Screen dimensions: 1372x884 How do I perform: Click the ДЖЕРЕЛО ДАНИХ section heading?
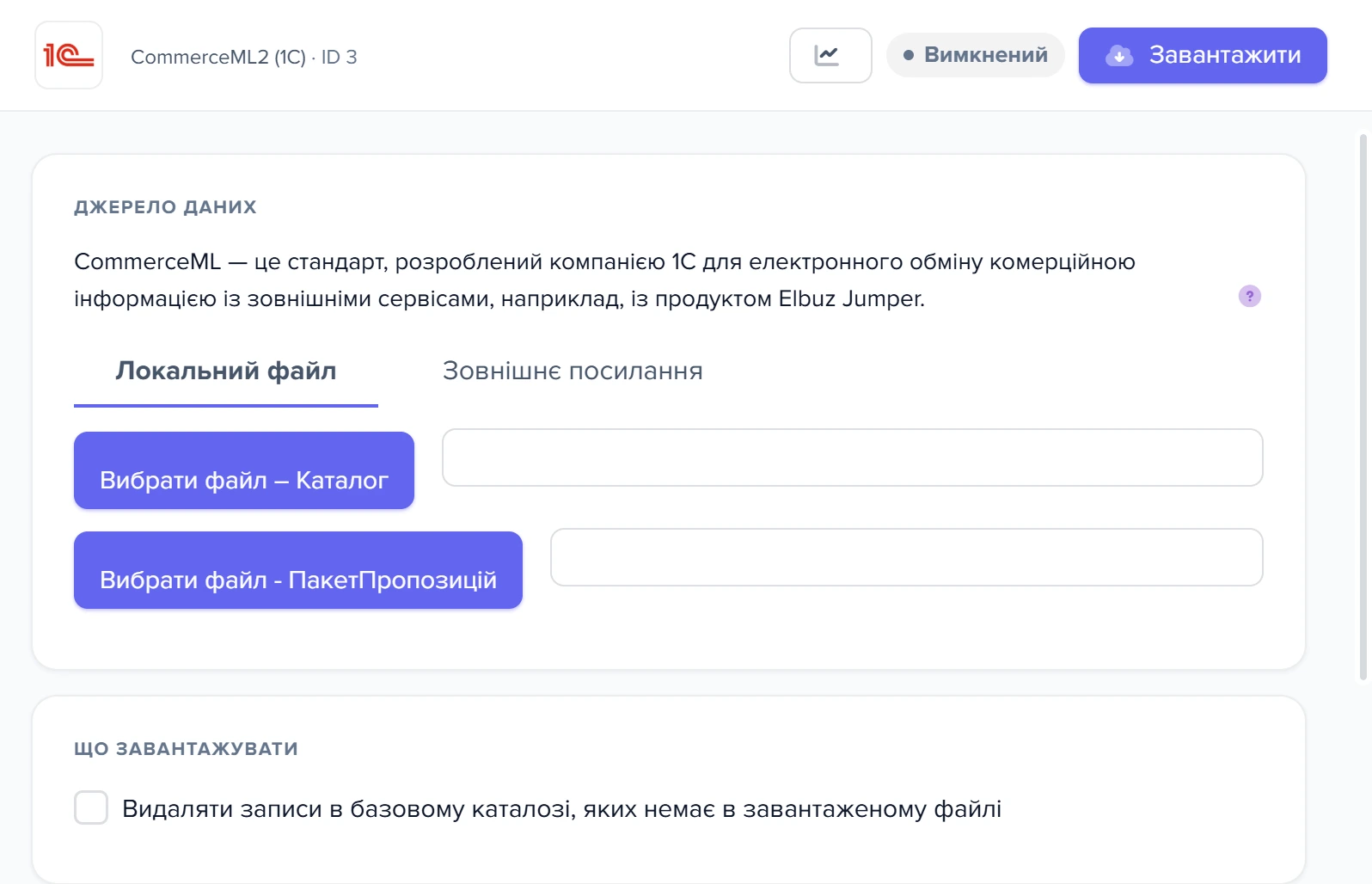165,207
